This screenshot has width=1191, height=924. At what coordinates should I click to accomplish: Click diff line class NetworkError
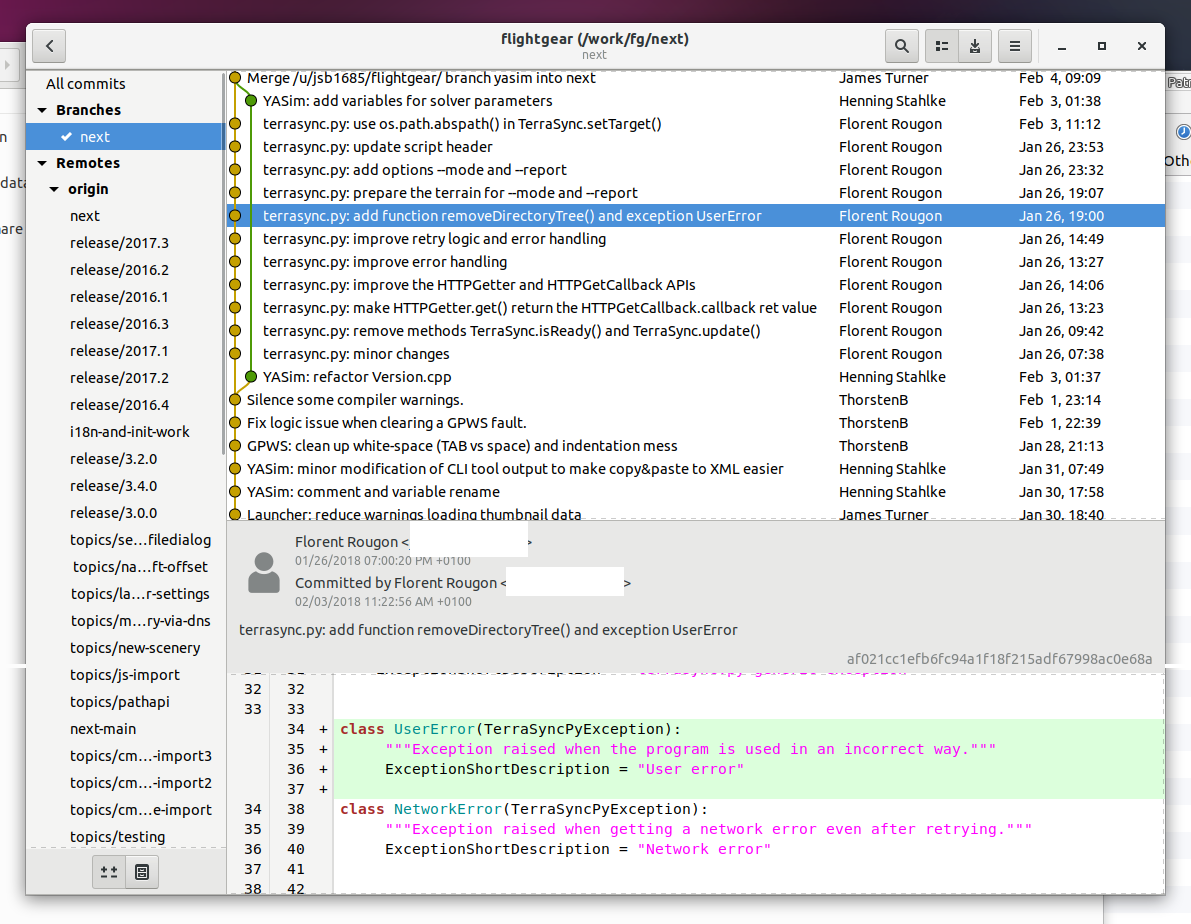coord(696,809)
